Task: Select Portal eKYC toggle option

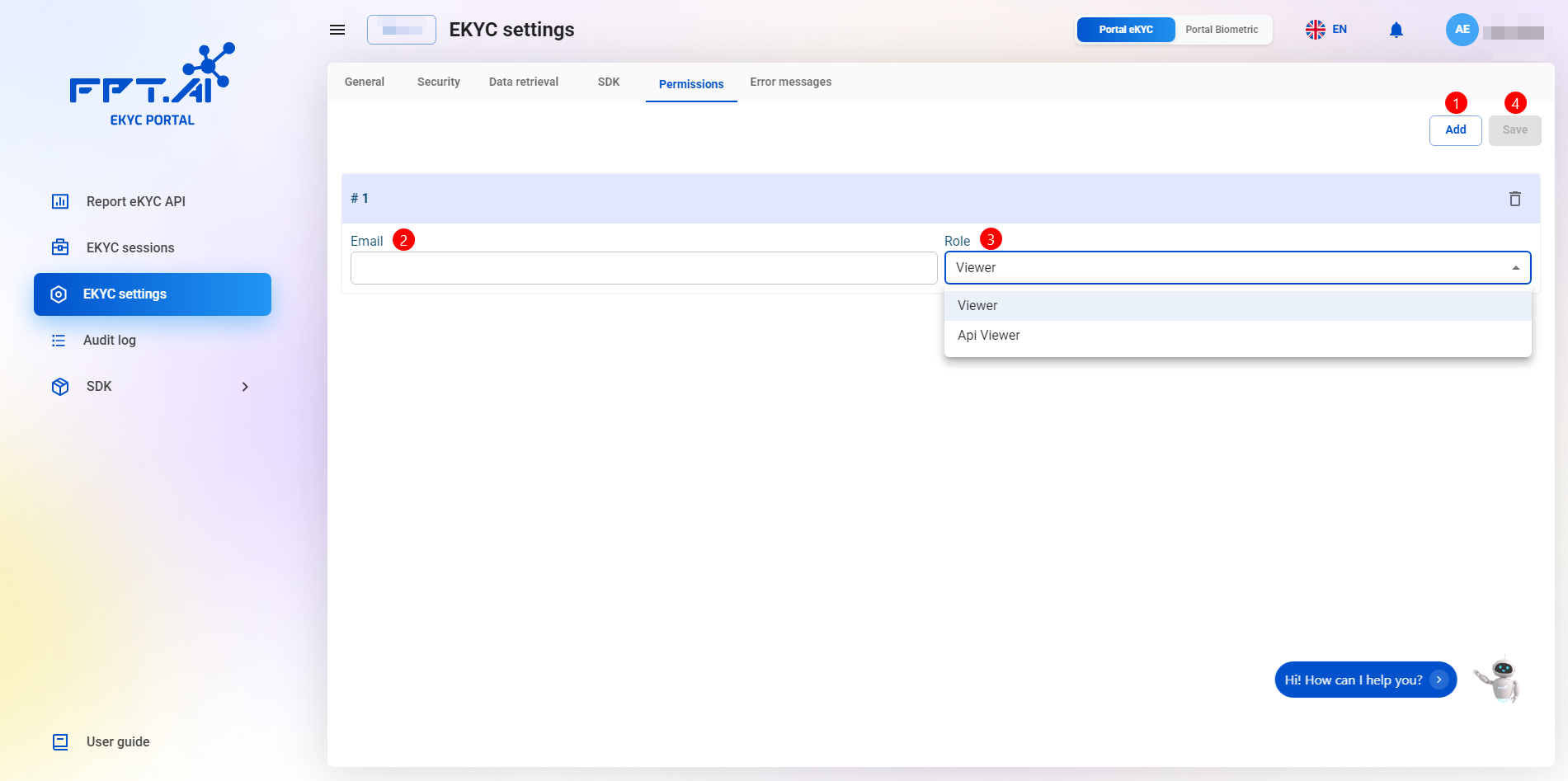Action: (x=1125, y=30)
